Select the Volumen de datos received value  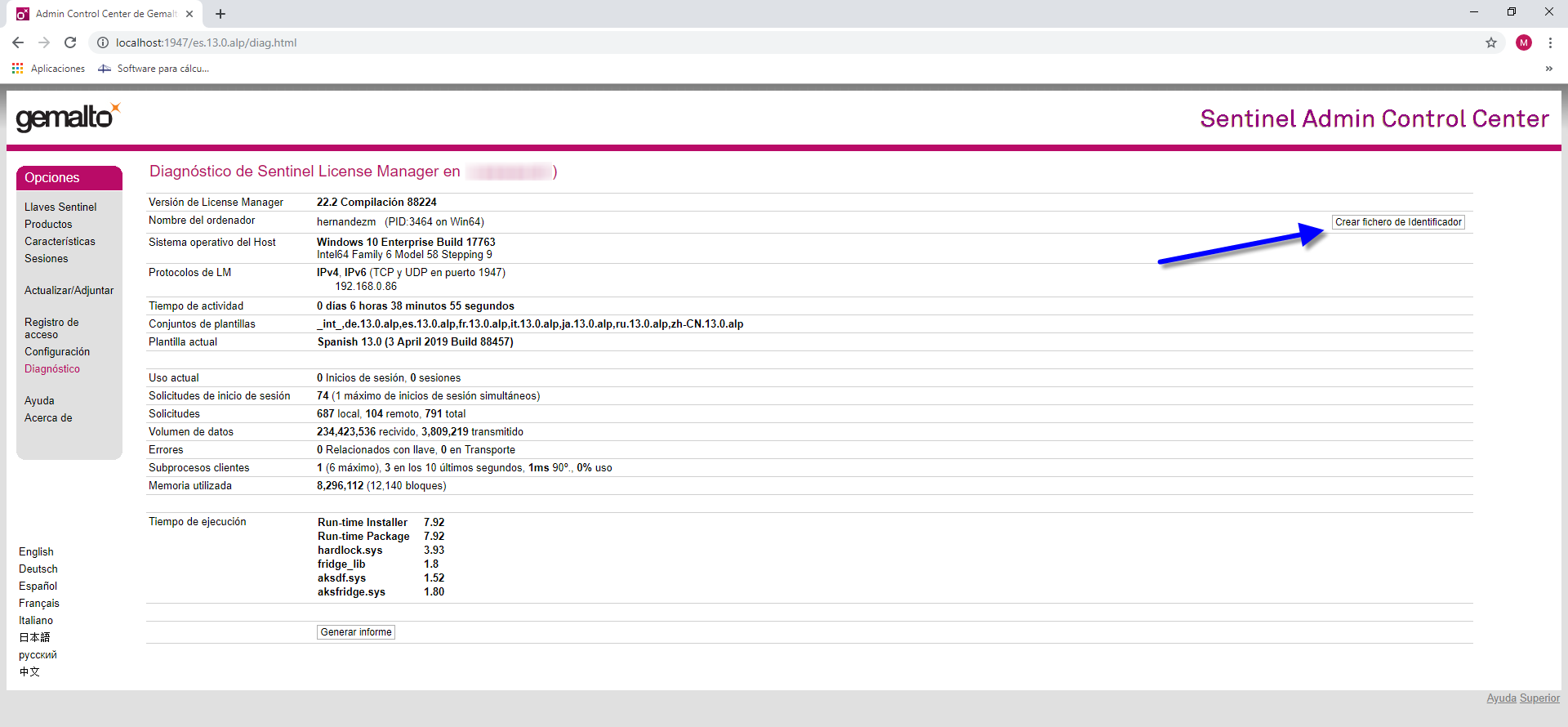346,432
